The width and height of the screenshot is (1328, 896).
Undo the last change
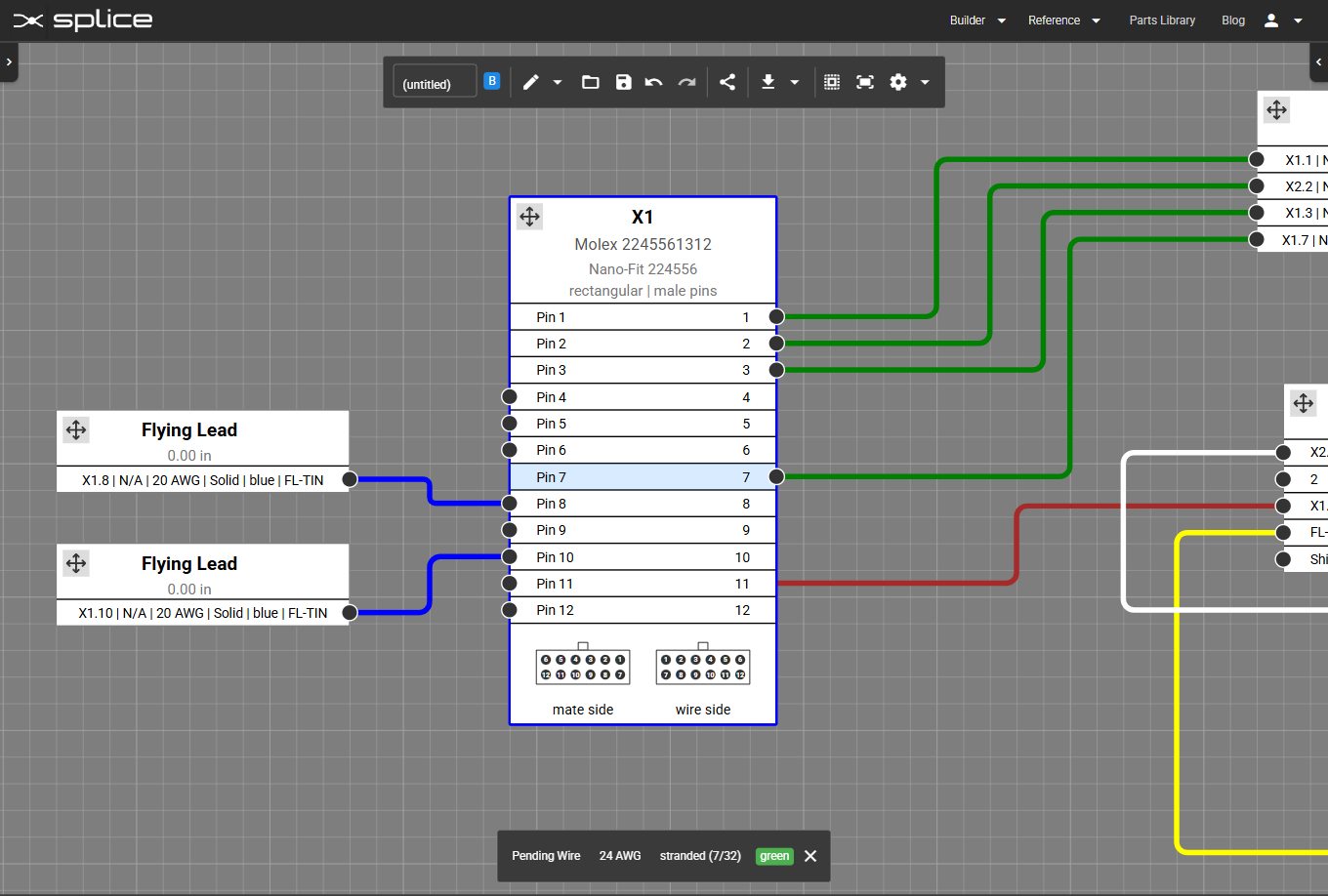coord(653,82)
